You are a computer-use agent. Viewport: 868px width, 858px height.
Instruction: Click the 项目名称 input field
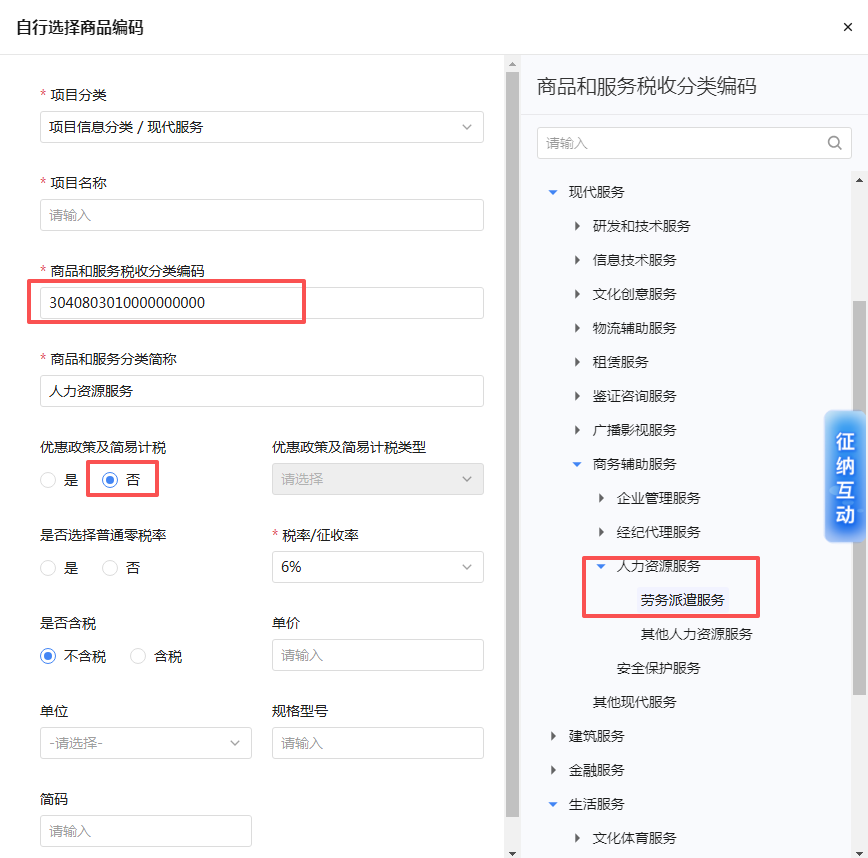[261, 215]
